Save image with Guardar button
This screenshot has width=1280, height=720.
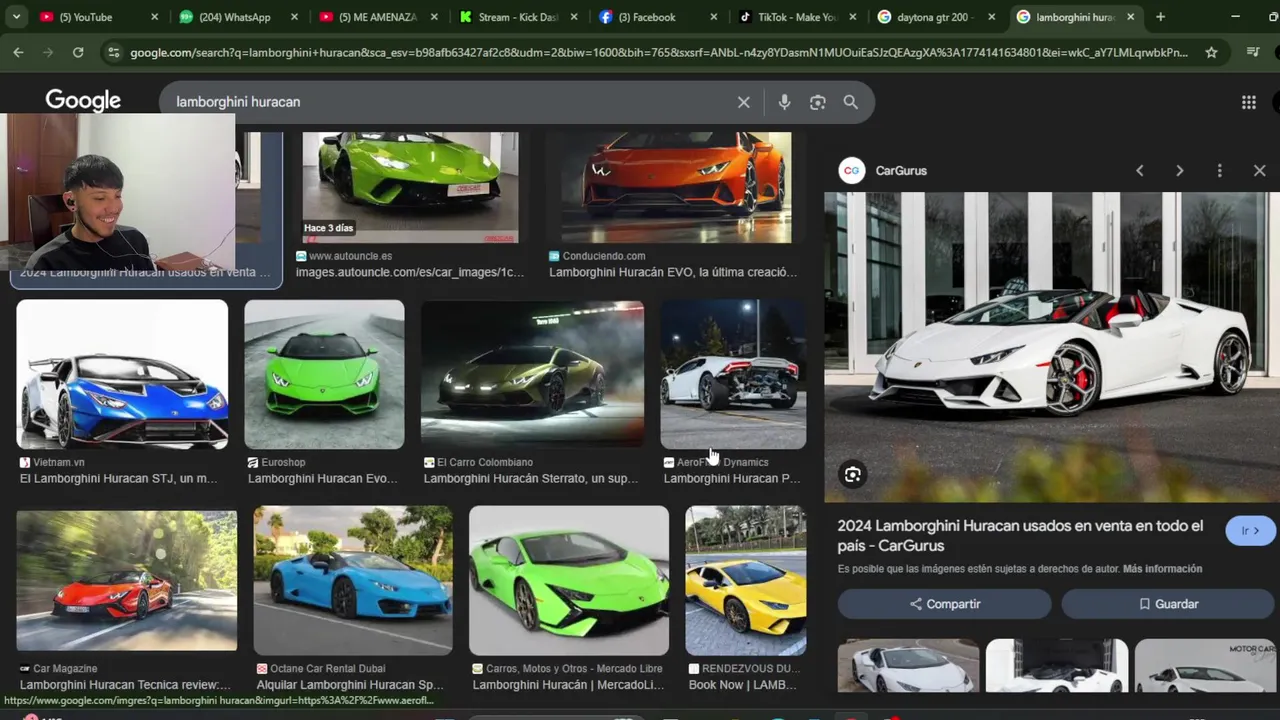coord(1168,604)
